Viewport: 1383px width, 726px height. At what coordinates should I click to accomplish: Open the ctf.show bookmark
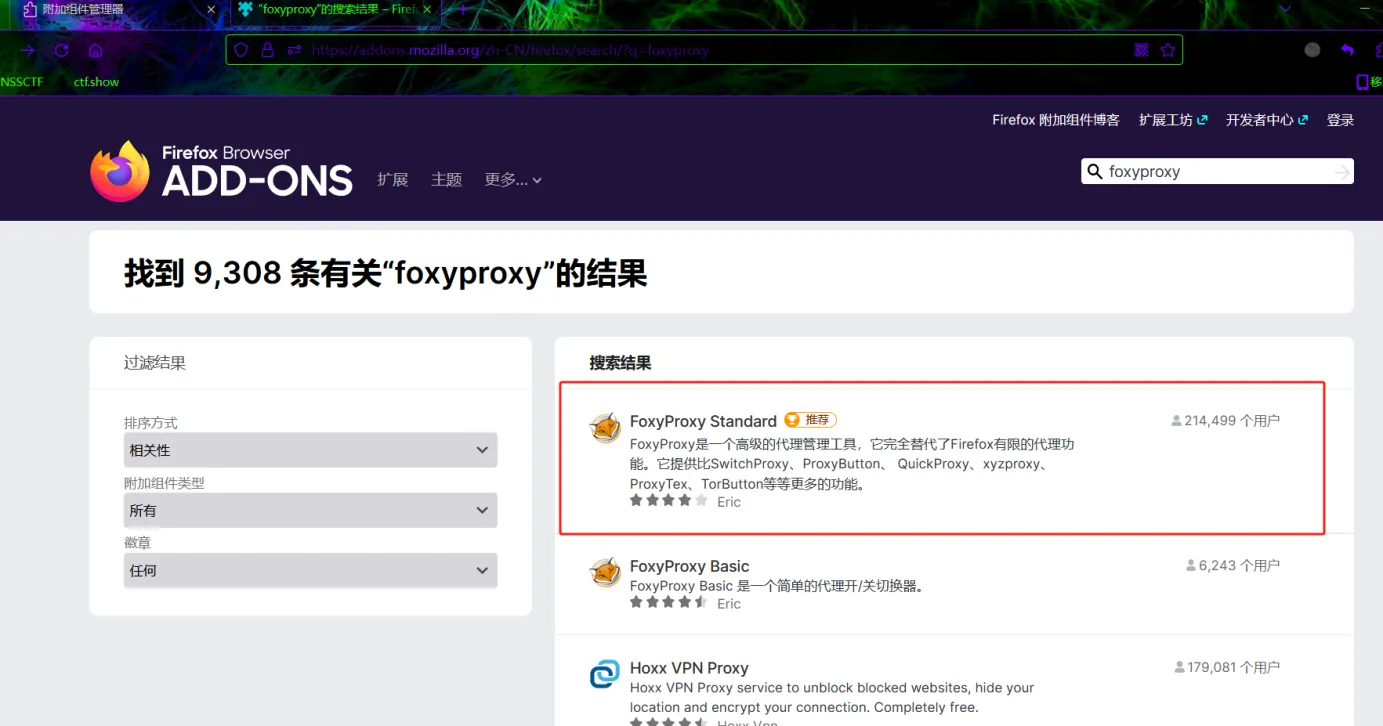click(96, 82)
